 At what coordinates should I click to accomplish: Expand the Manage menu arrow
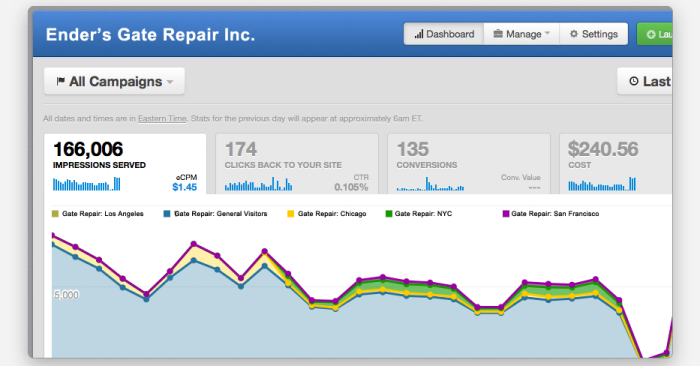click(x=547, y=33)
